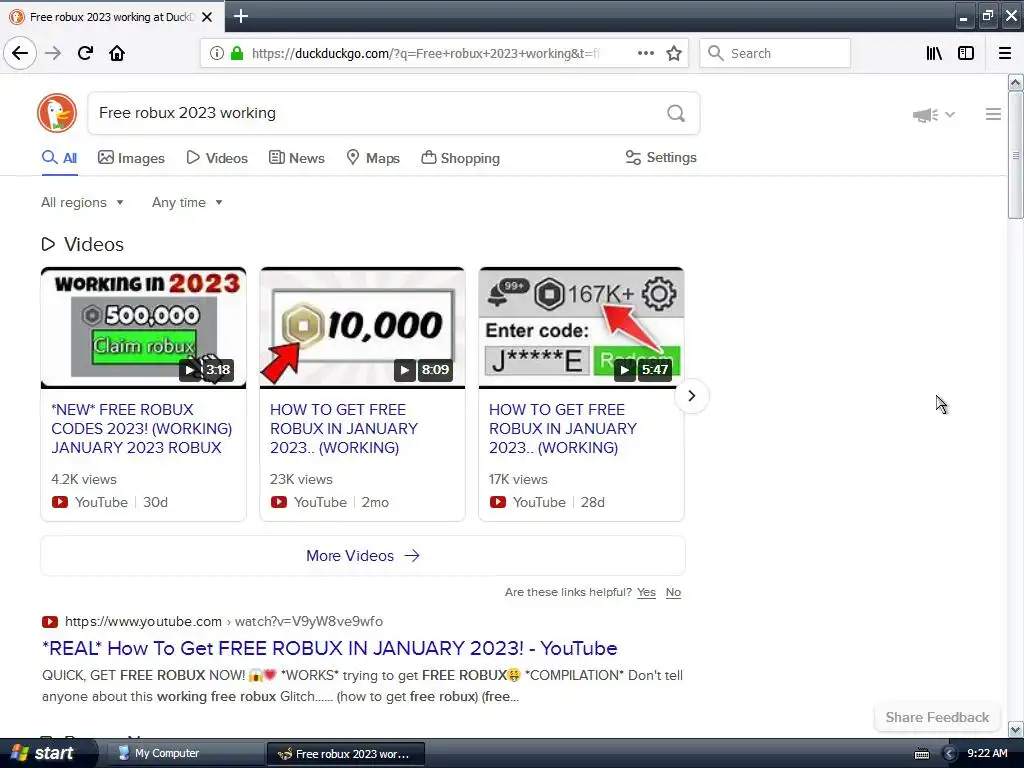The width and height of the screenshot is (1024, 768).
Task: Open the Firefox hamburger menu
Action: tap(1005, 53)
